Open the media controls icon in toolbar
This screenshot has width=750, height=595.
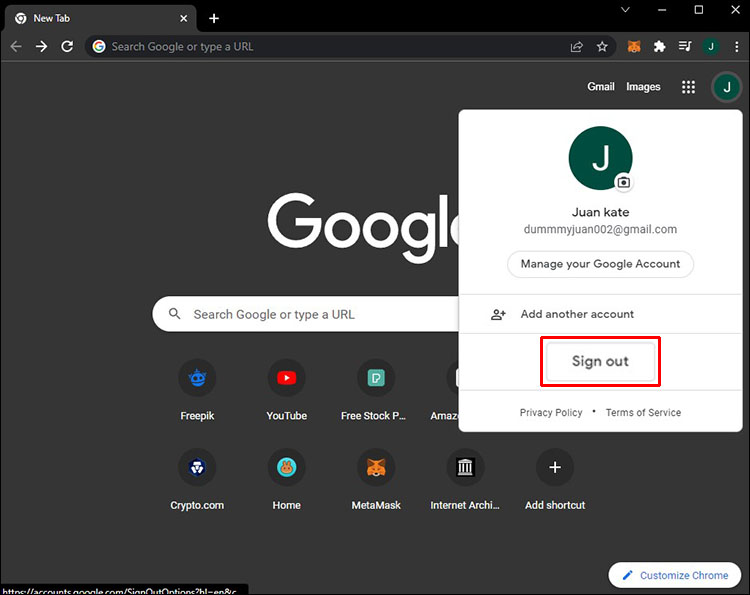pyautogui.click(x=685, y=46)
